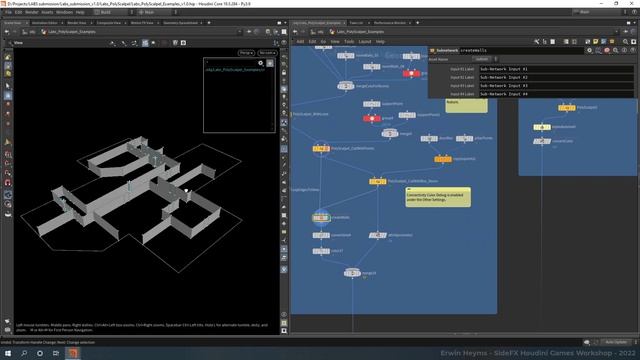This screenshot has height=360, width=640.
Task: Click Houdini icon in the taskbar
Action: point(73,353)
